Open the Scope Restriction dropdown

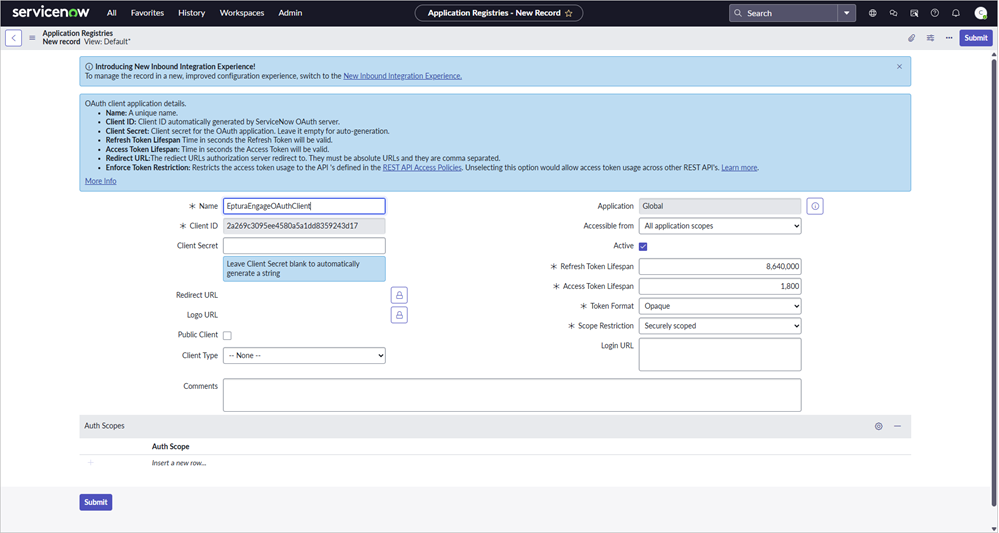pos(720,325)
